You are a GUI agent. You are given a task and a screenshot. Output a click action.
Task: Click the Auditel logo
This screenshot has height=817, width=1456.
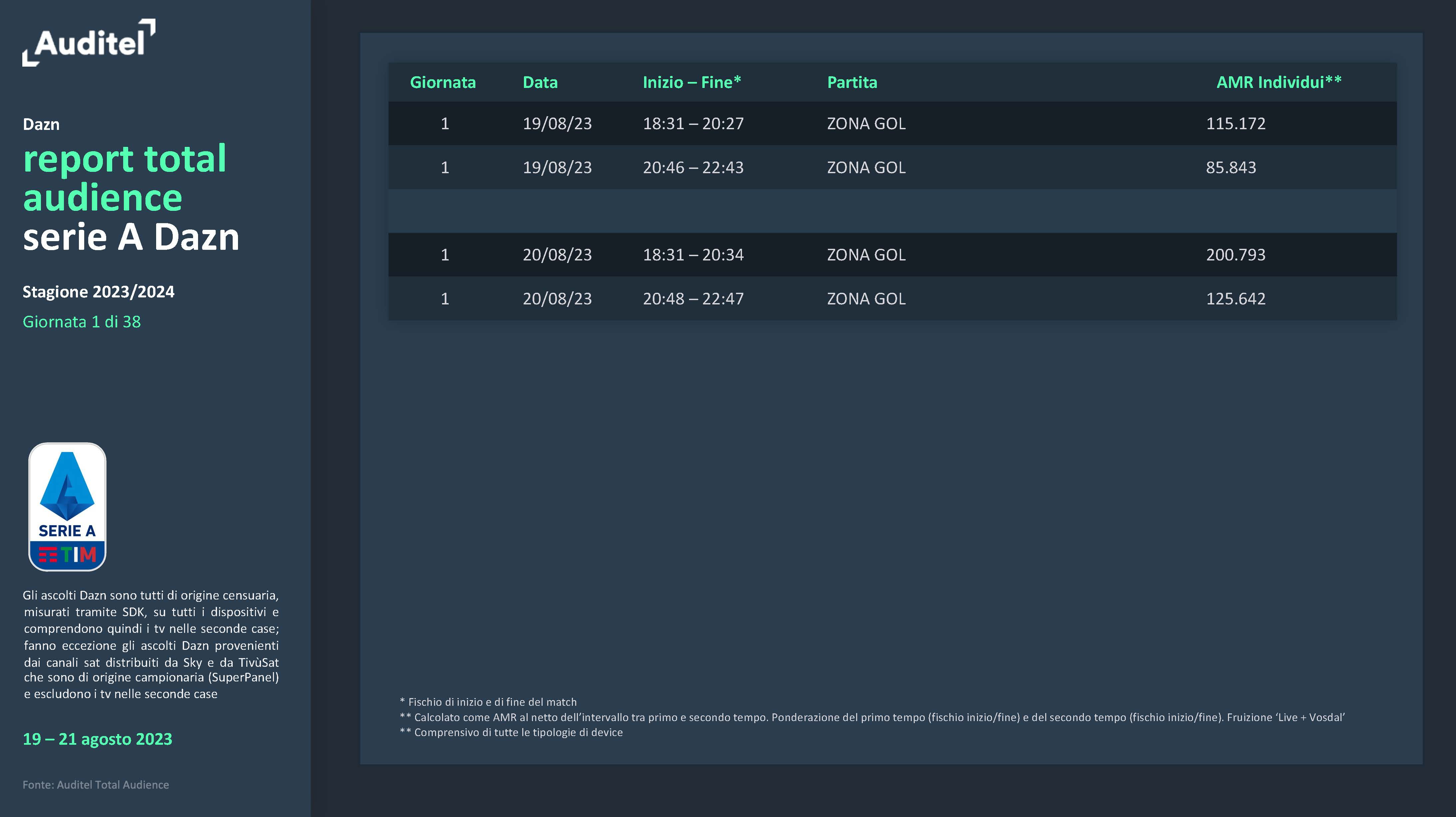tap(89, 43)
